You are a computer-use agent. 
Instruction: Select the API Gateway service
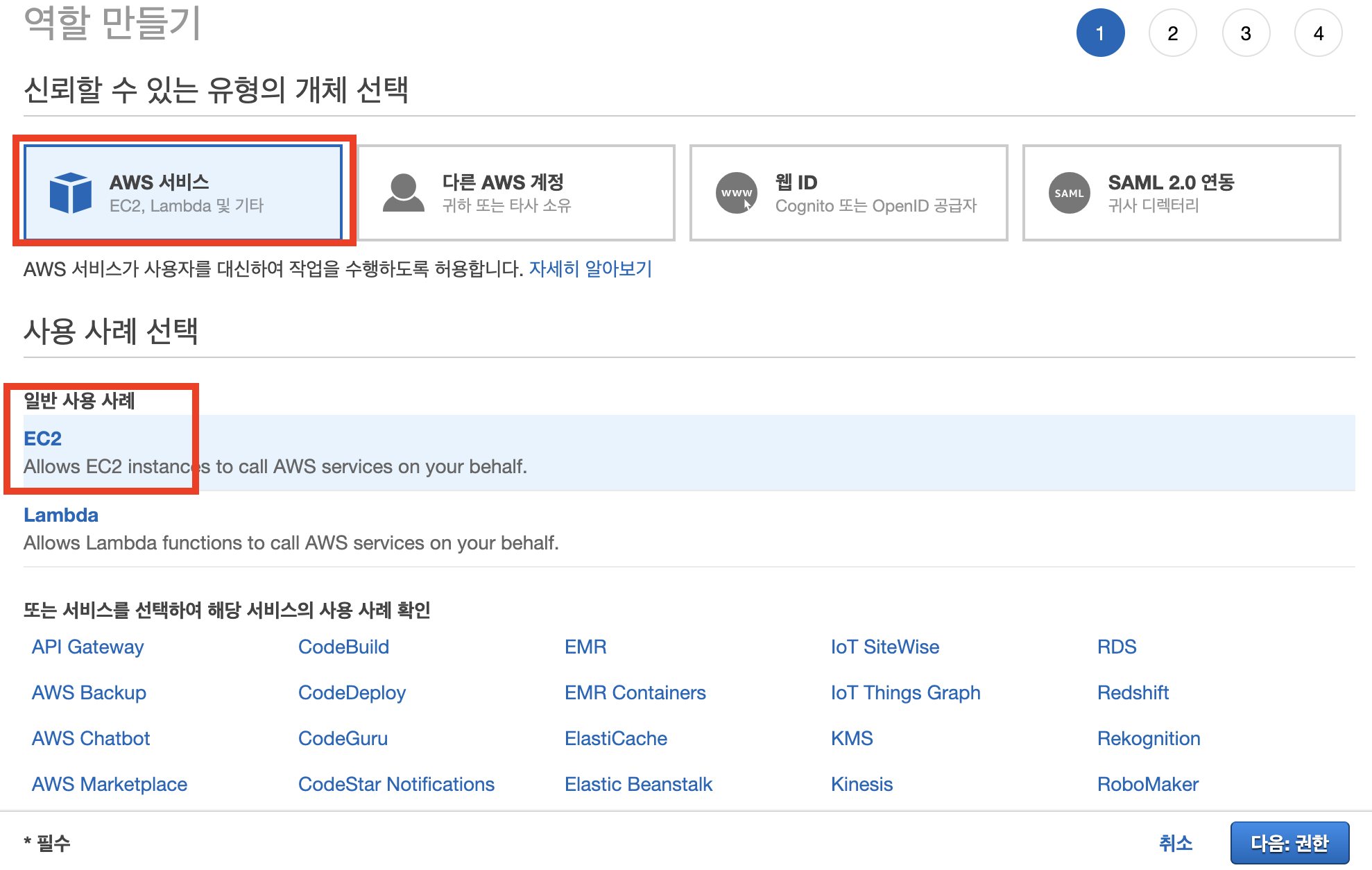click(x=88, y=647)
